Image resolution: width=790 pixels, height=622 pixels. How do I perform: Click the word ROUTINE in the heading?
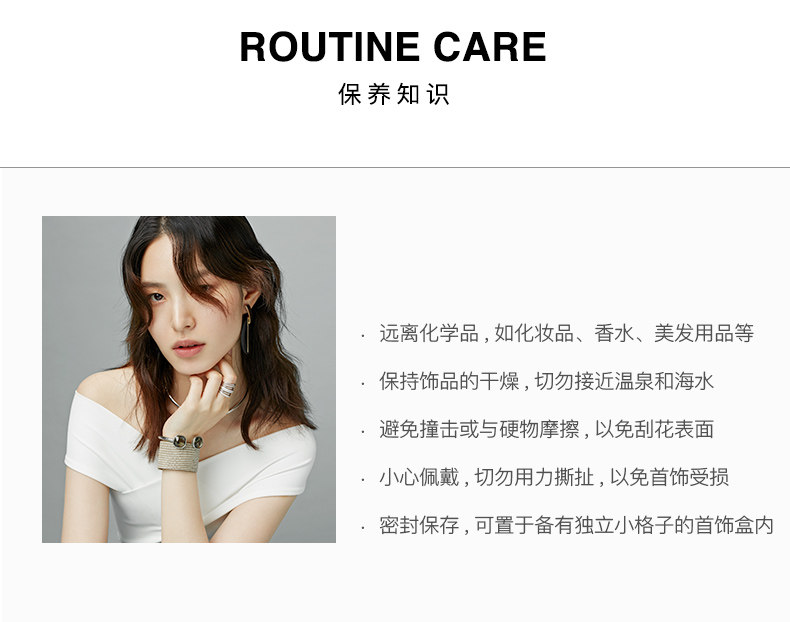tap(330, 47)
